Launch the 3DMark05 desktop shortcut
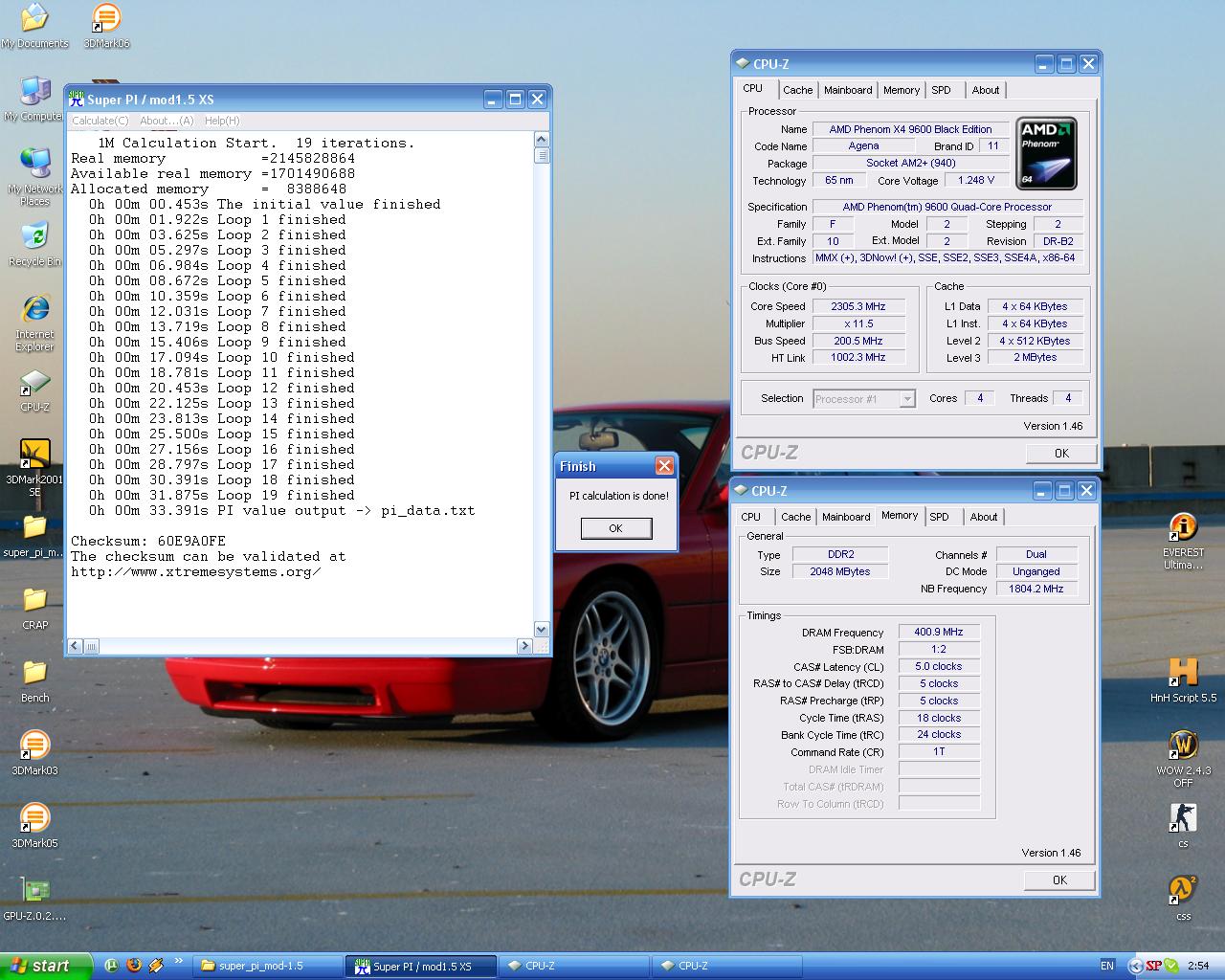1225x980 pixels. click(34, 827)
